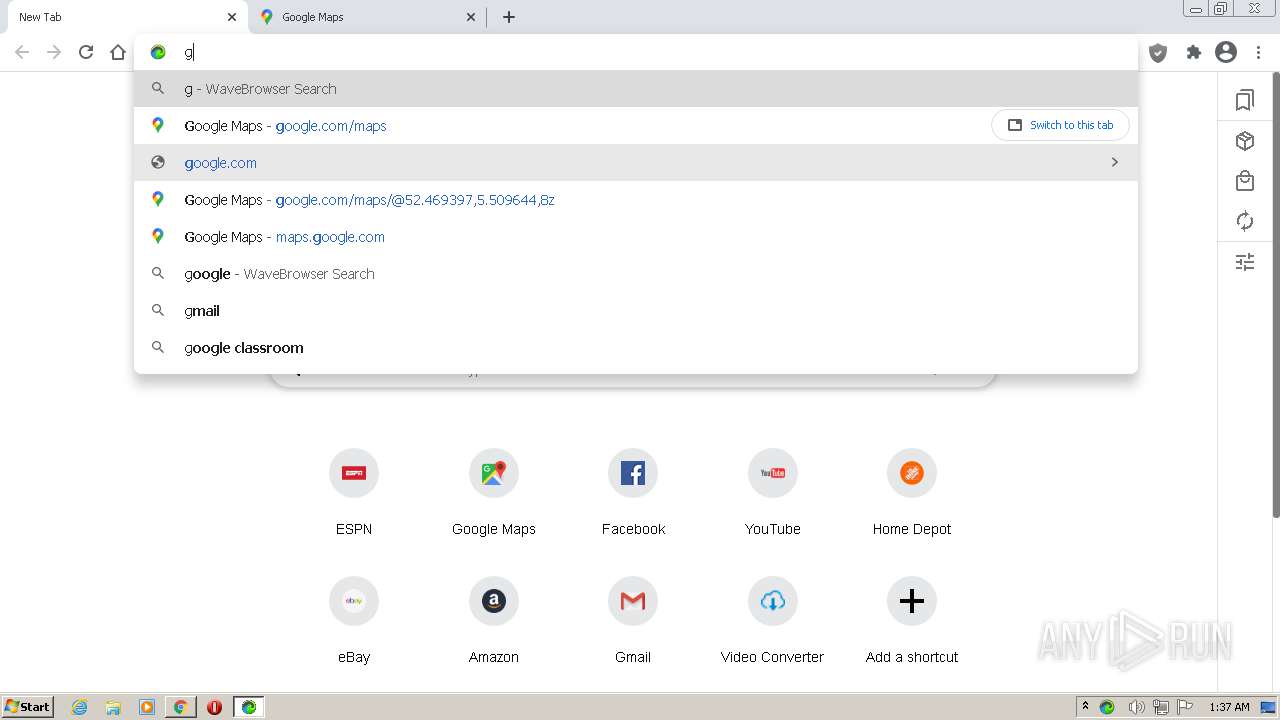Select the 'g - WaveBrowser Search' suggestion
Image resolution: width=1280 pixels, height=720 pixels.
[636, 89]
